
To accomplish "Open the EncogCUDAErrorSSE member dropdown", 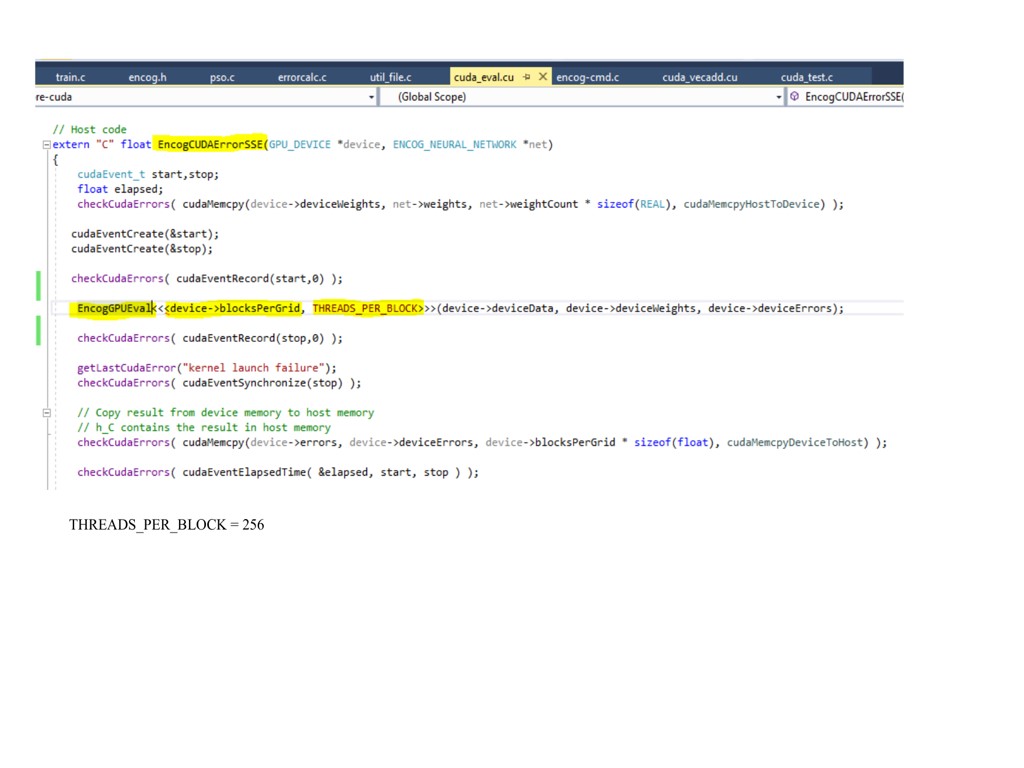I will [853, 97].
